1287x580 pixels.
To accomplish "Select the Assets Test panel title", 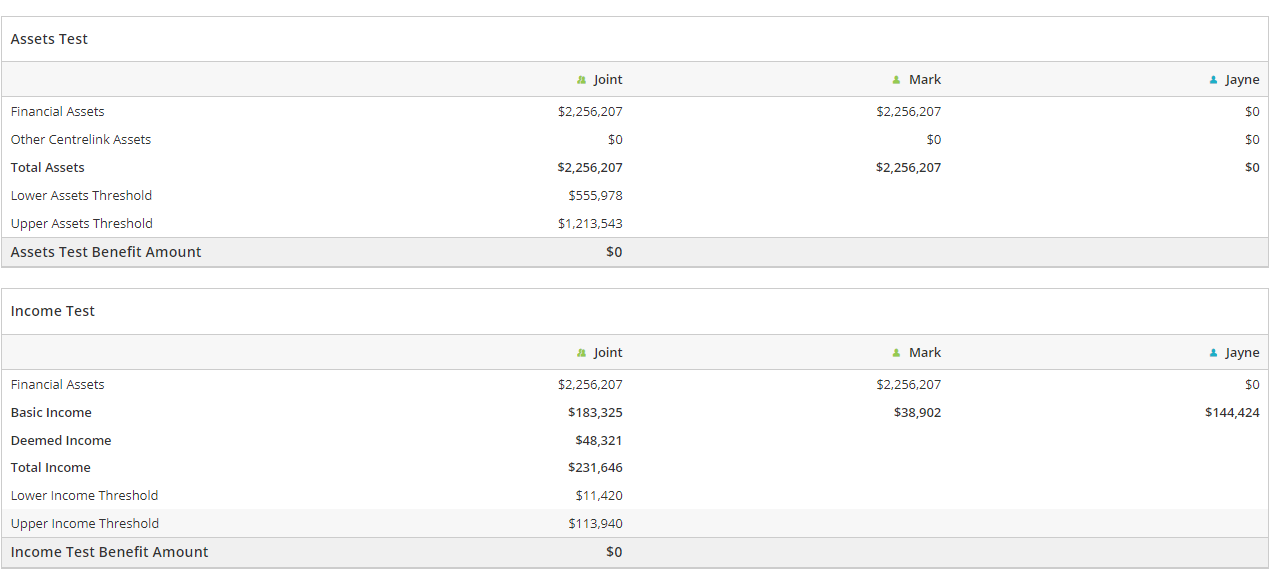I will click(49, 39).
